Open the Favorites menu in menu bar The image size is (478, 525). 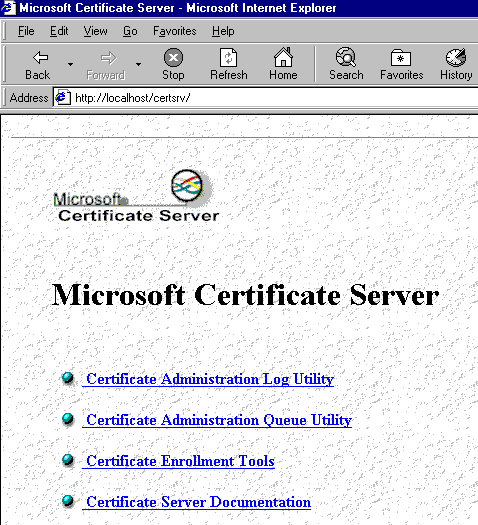174,31
